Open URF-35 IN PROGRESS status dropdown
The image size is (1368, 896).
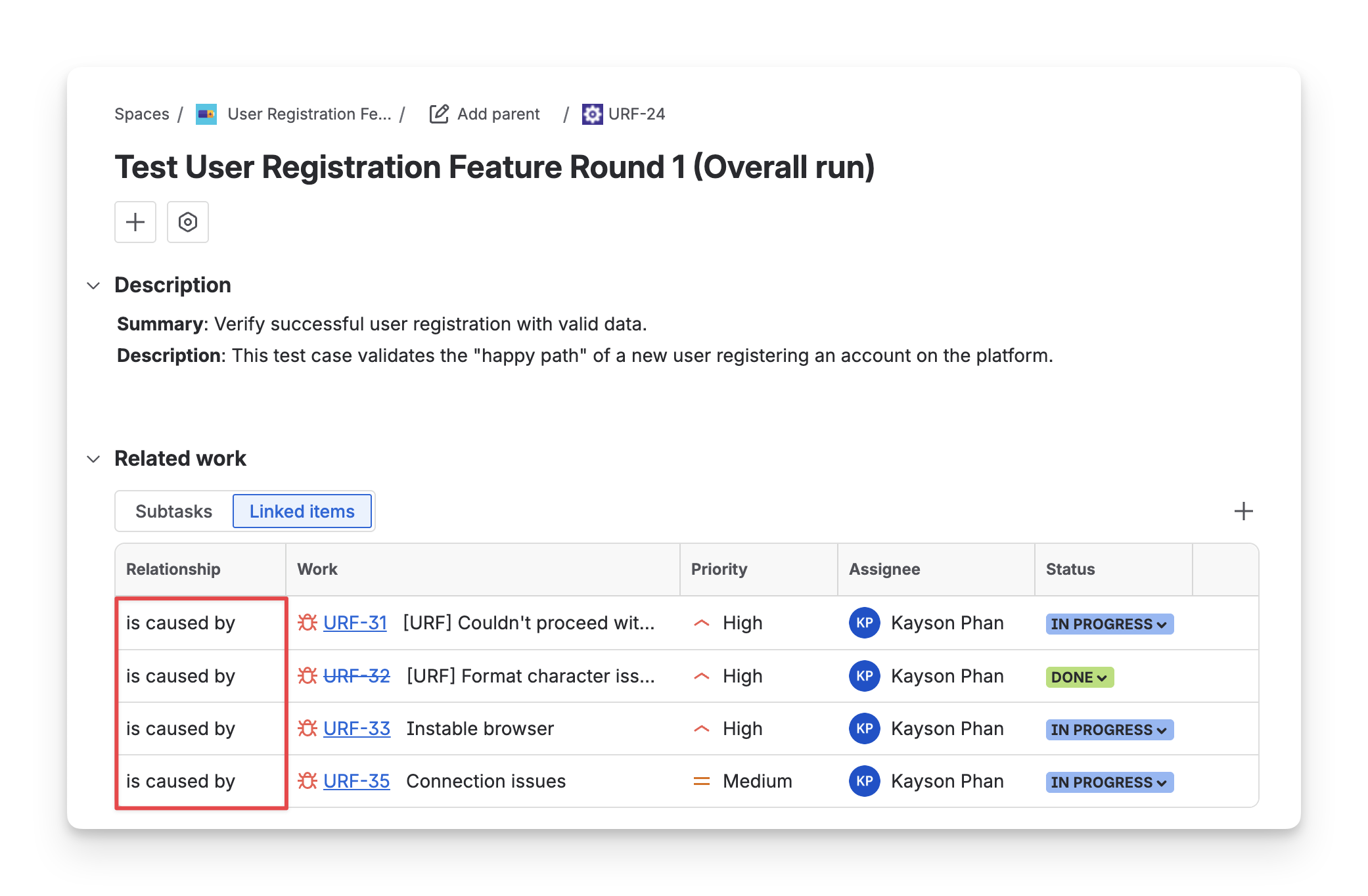[1109, 782]
